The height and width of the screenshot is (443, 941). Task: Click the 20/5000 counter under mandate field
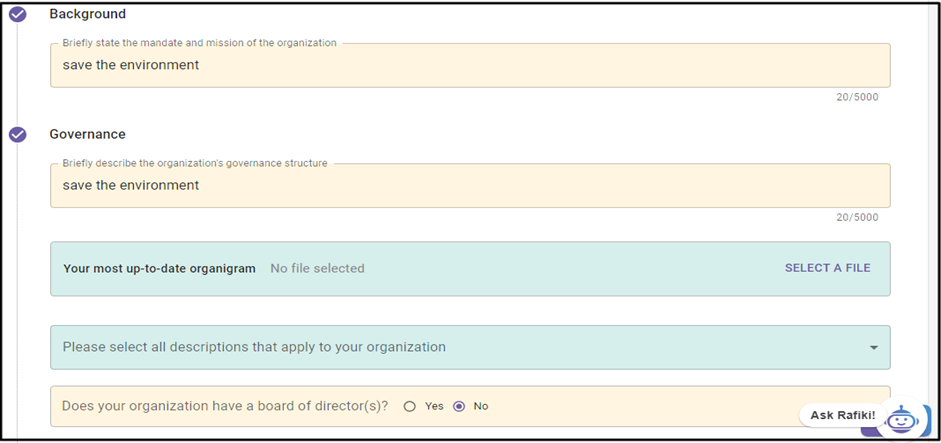pos(857,97)
